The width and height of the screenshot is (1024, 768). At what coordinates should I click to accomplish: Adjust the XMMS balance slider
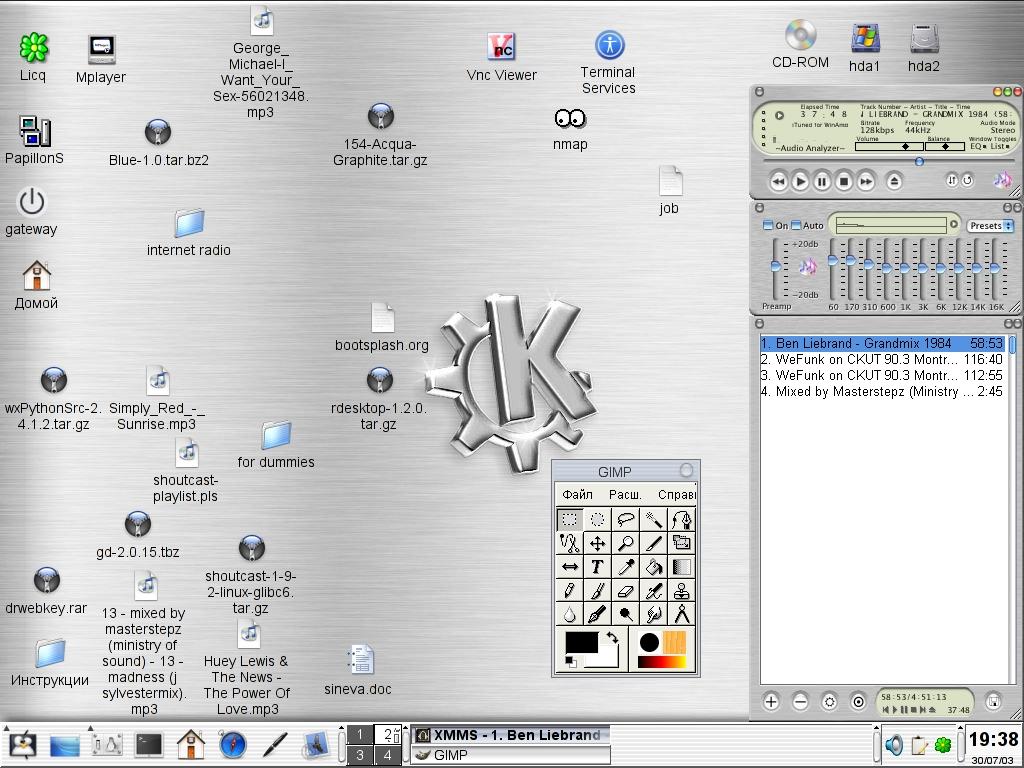pos(944,147)
